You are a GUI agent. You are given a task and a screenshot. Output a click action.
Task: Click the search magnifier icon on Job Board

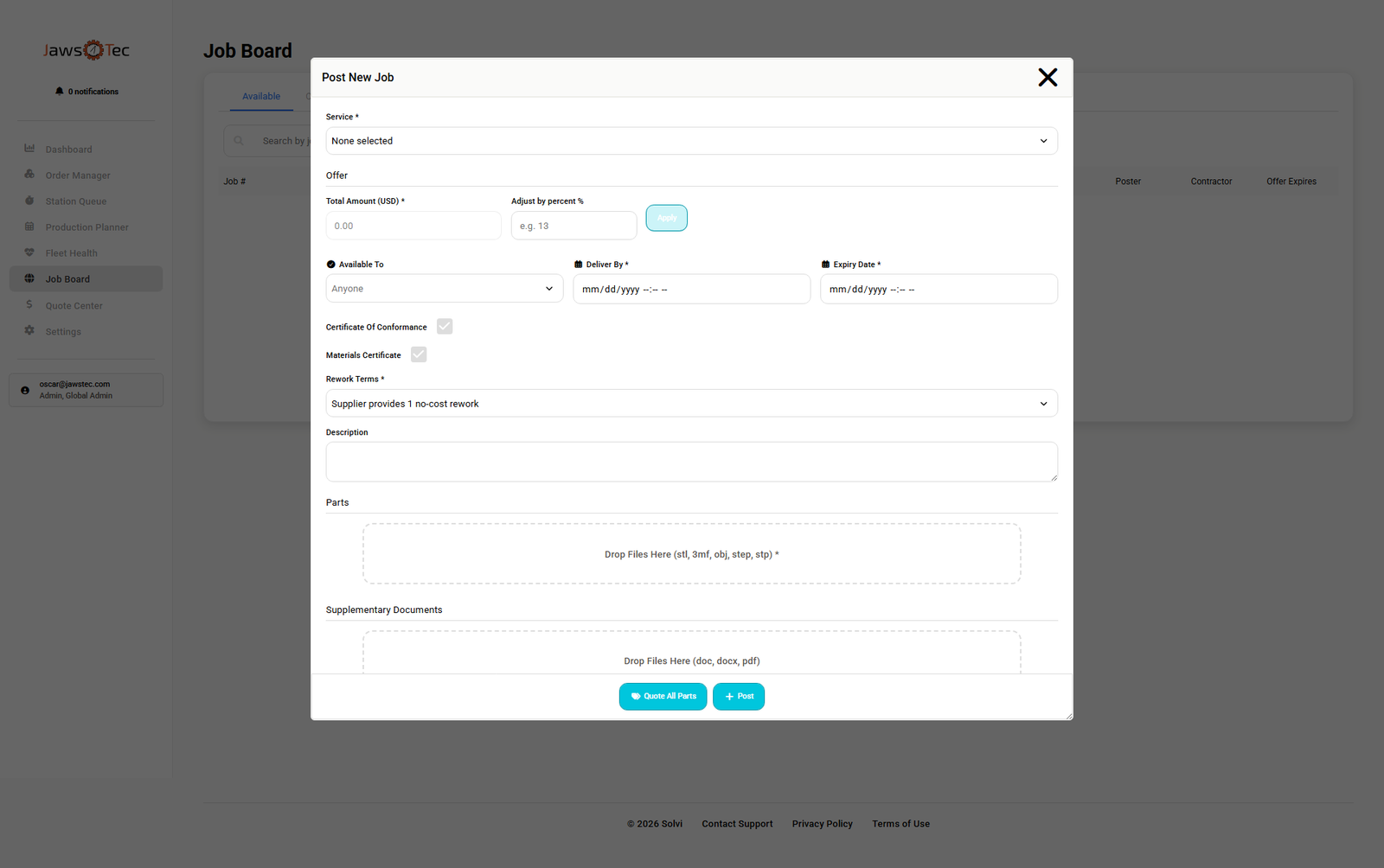(239, 141)
